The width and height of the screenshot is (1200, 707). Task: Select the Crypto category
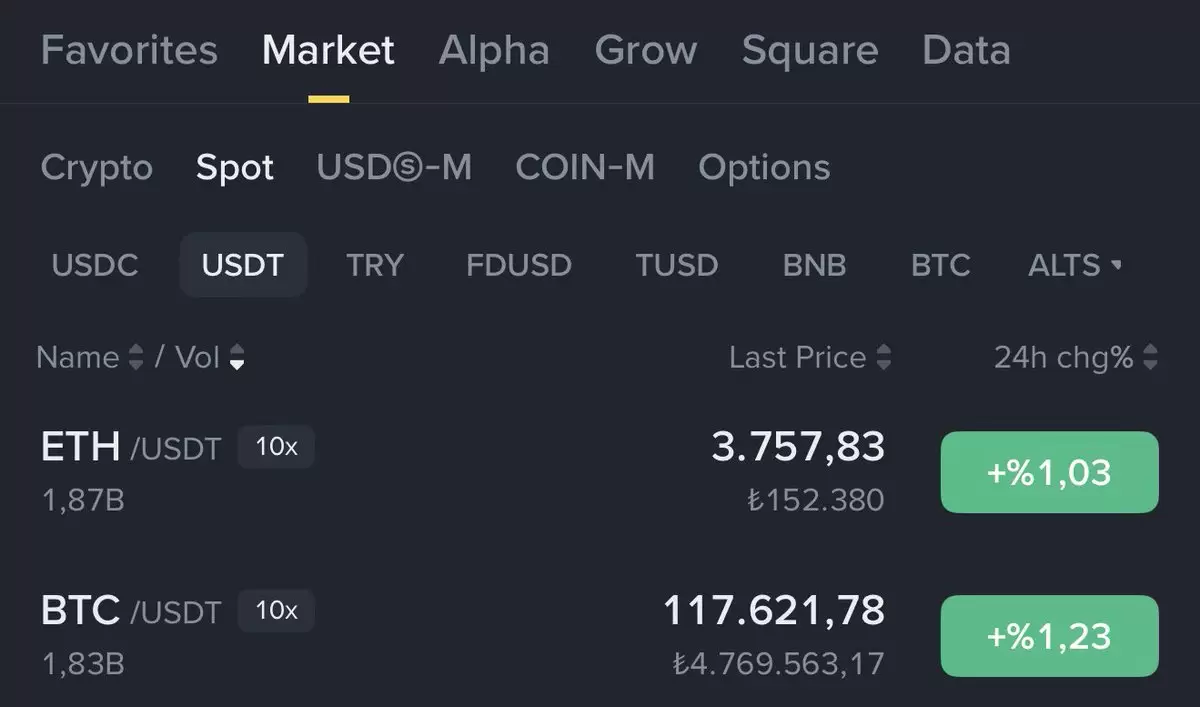97,167
